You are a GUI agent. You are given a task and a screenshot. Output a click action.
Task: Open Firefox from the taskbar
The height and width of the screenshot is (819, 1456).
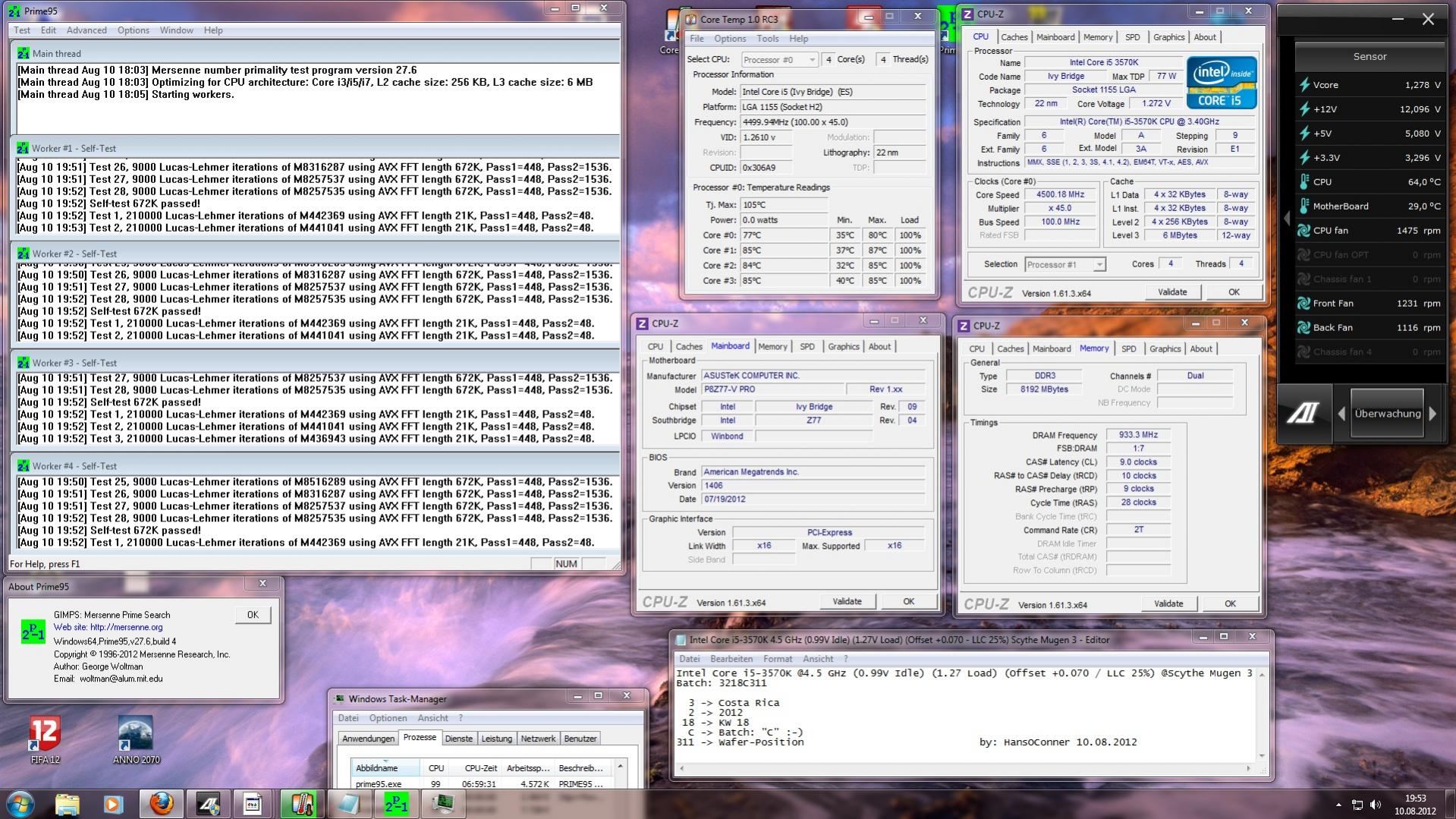click(x=161, y=804)
